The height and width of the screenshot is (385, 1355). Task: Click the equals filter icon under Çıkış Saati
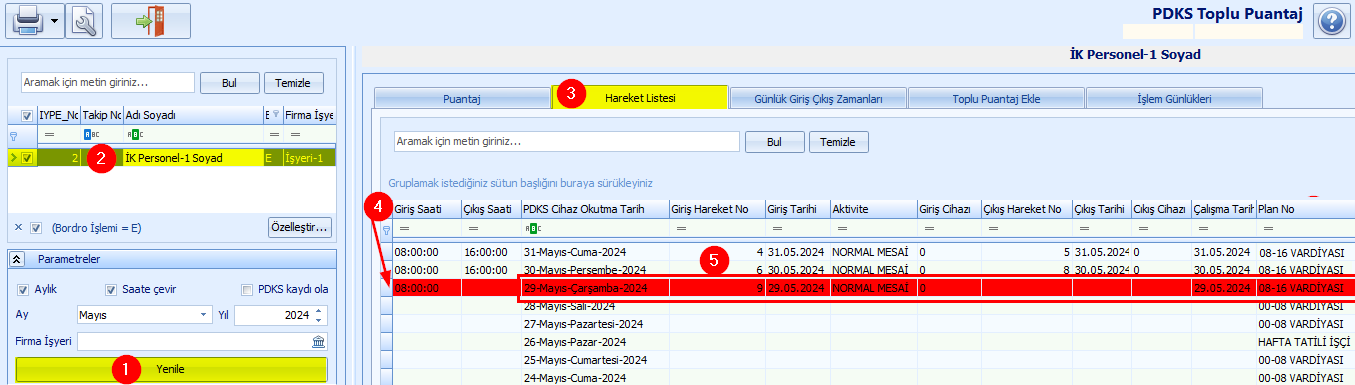pos(472,228)
